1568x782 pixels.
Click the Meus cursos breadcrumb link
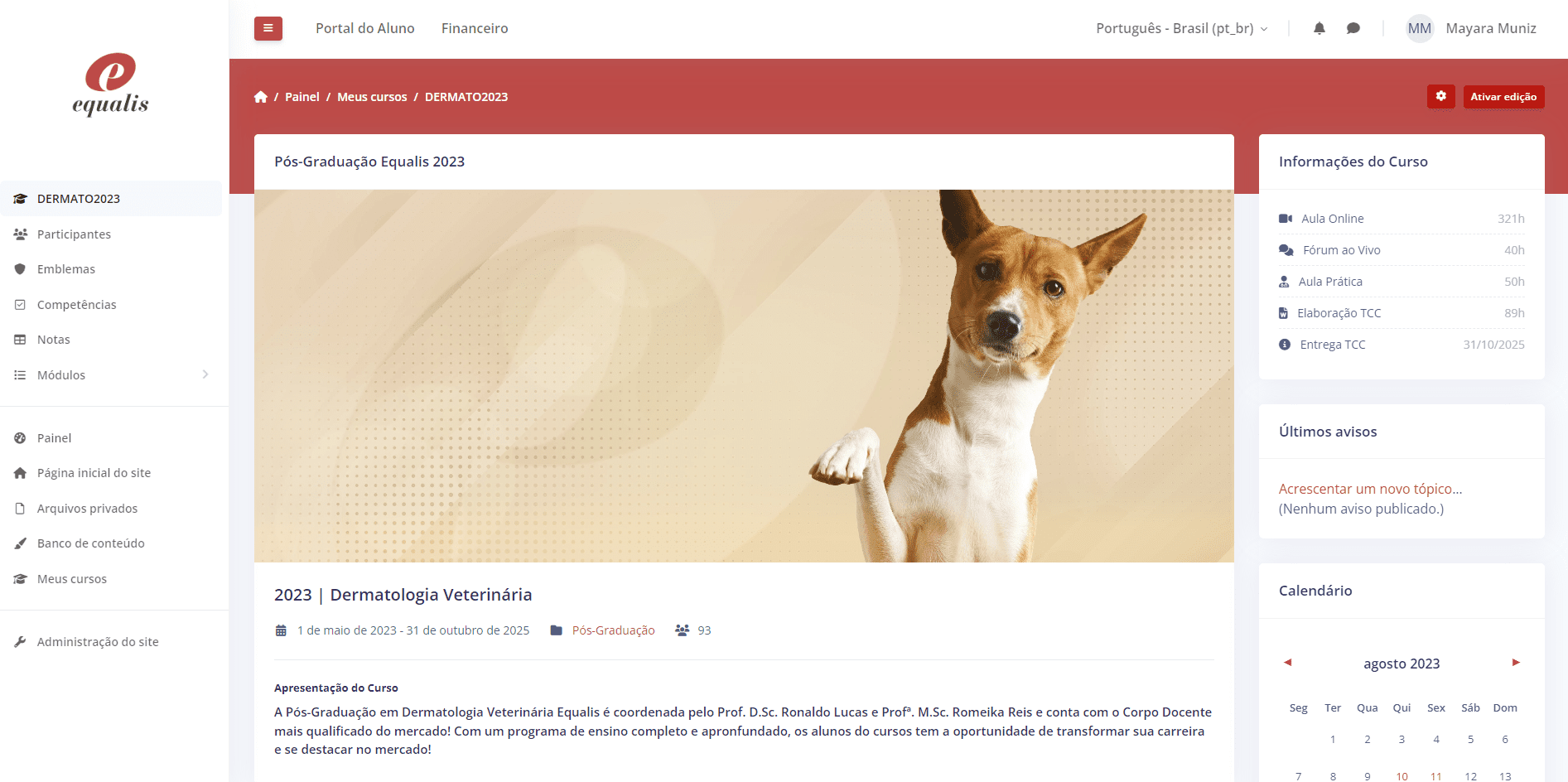[372, 97]
